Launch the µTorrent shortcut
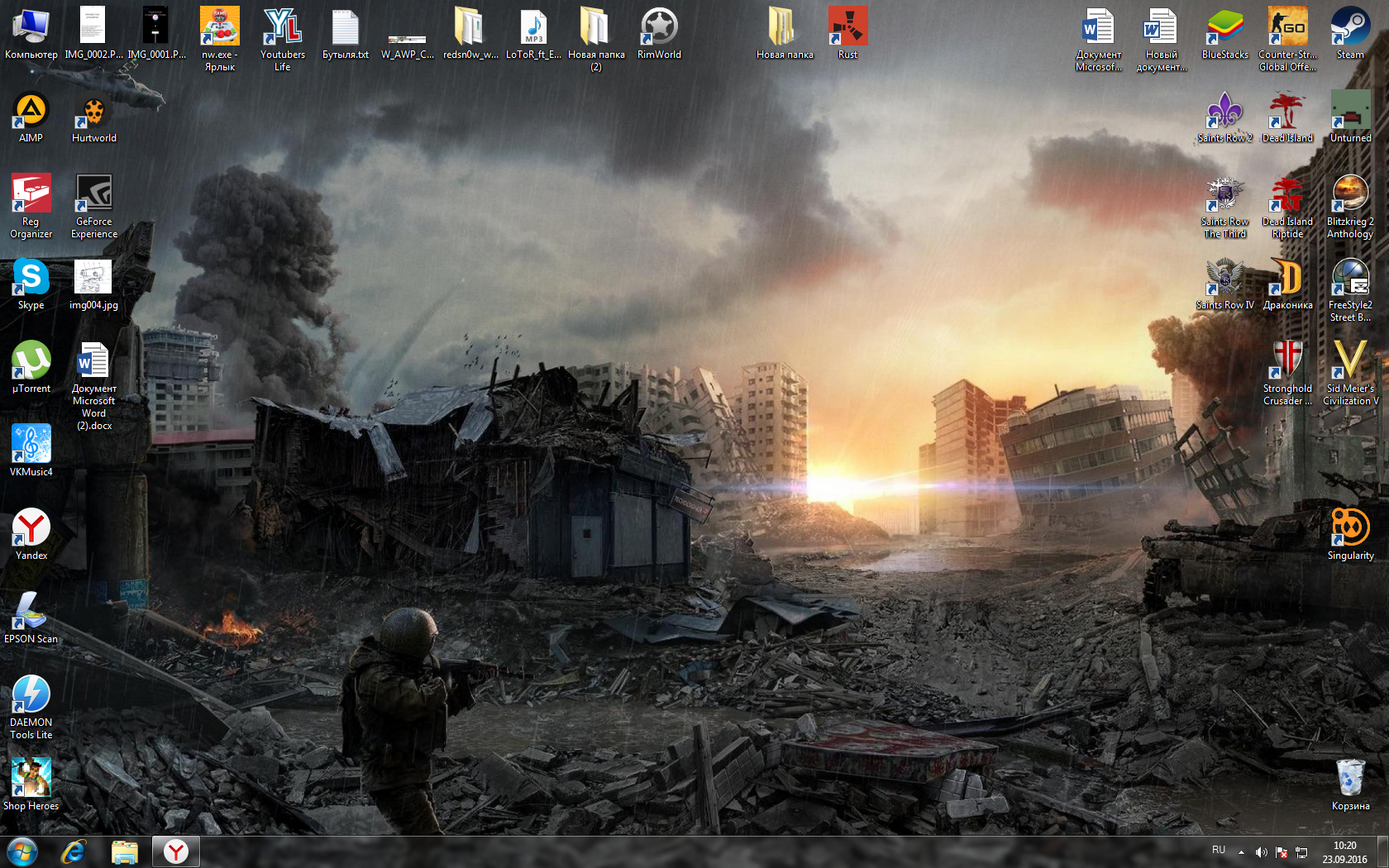 tap(31, 368)
